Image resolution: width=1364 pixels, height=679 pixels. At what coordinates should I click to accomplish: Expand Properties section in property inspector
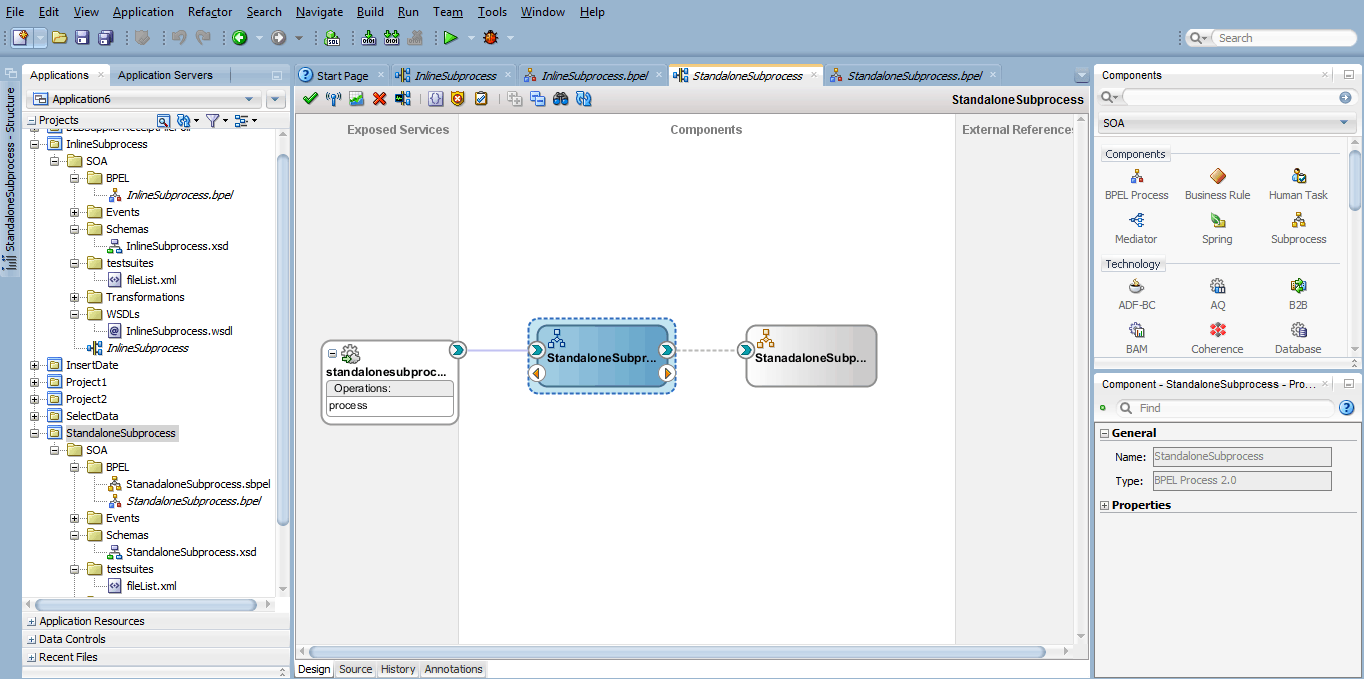1105,505
